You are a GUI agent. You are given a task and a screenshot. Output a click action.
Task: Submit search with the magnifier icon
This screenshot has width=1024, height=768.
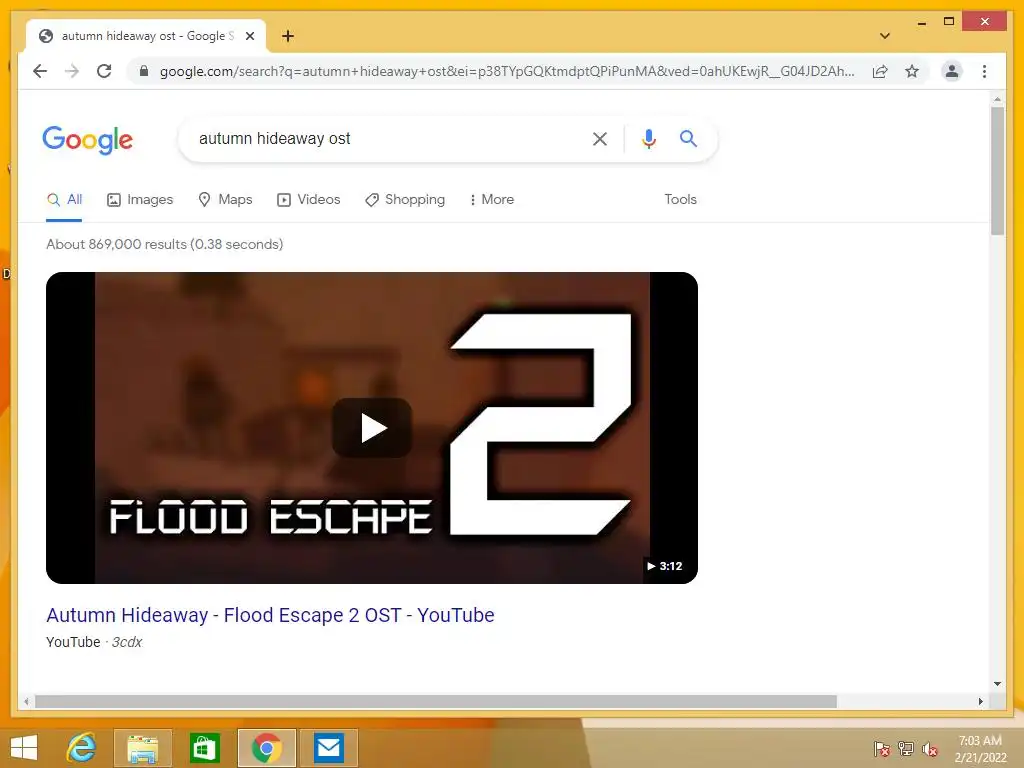tap(688, 138)
